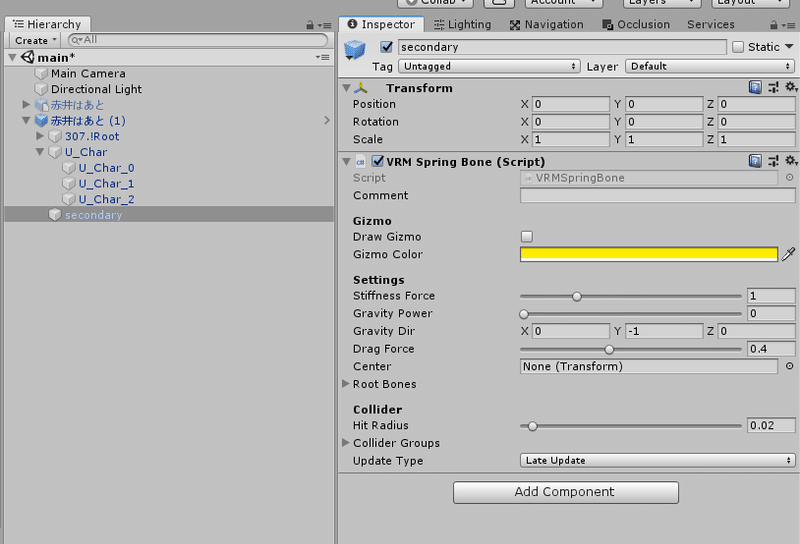Expand the Root Bones list
The image size is (800, 544).
345,384
